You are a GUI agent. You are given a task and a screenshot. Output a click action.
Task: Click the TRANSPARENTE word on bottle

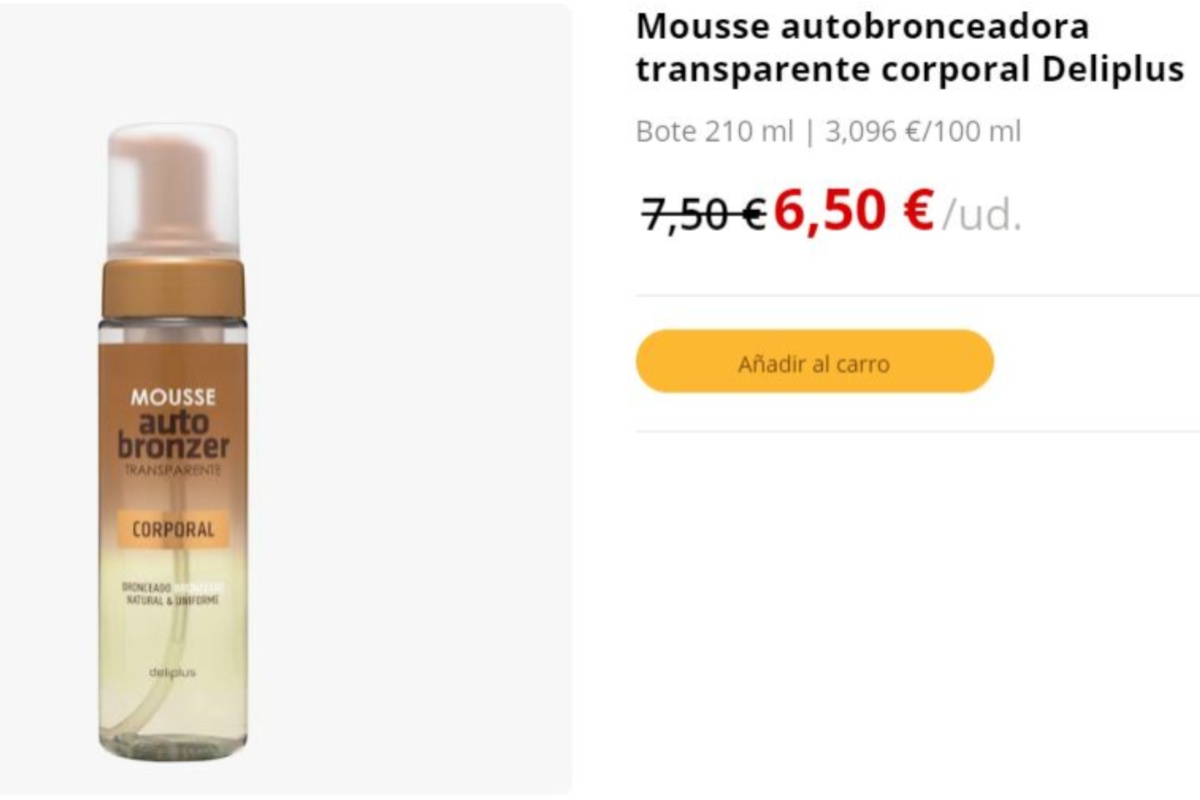173,470
